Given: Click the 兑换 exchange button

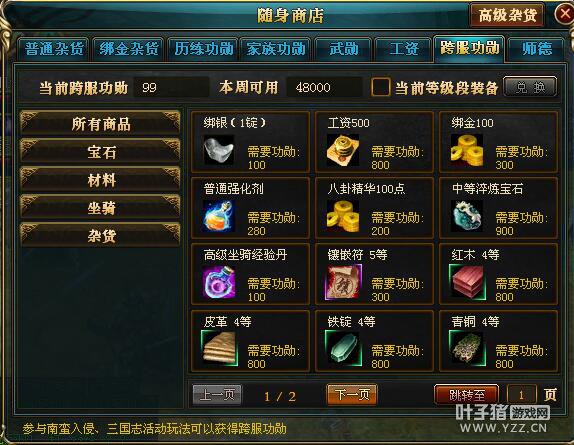Looking at the screenshot, I should coord(530,87).
